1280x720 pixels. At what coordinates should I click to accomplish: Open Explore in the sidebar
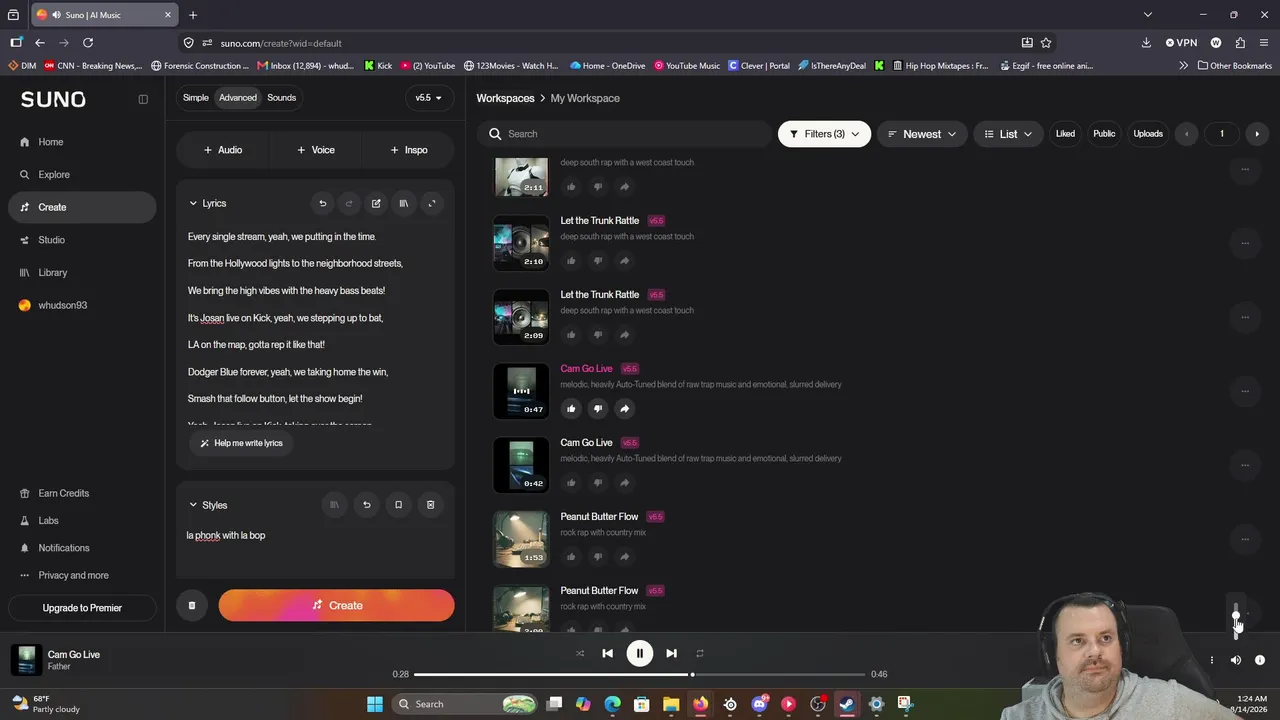[82, 175]
